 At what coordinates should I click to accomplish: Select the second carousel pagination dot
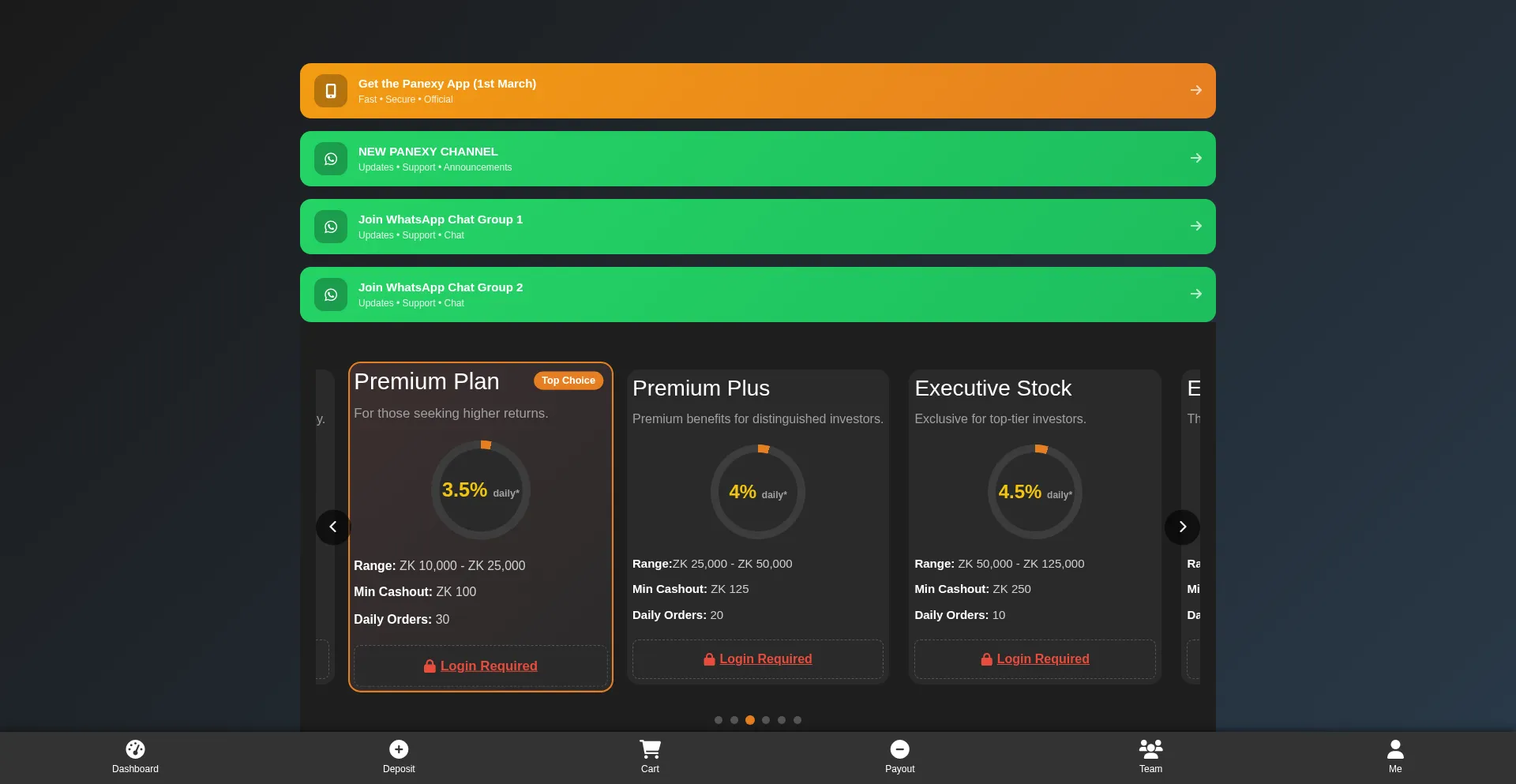[x=734, y=720]
